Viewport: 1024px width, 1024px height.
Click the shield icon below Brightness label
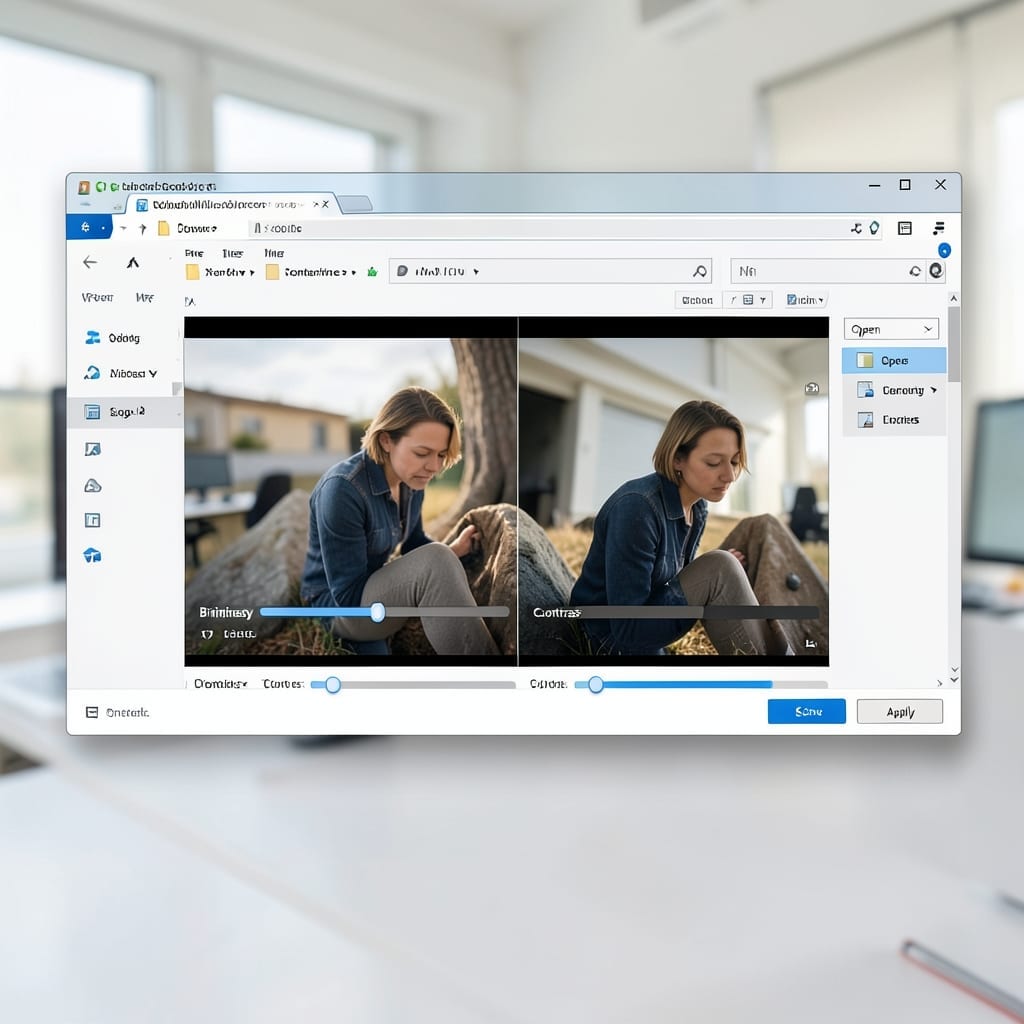tap(207, 634)
